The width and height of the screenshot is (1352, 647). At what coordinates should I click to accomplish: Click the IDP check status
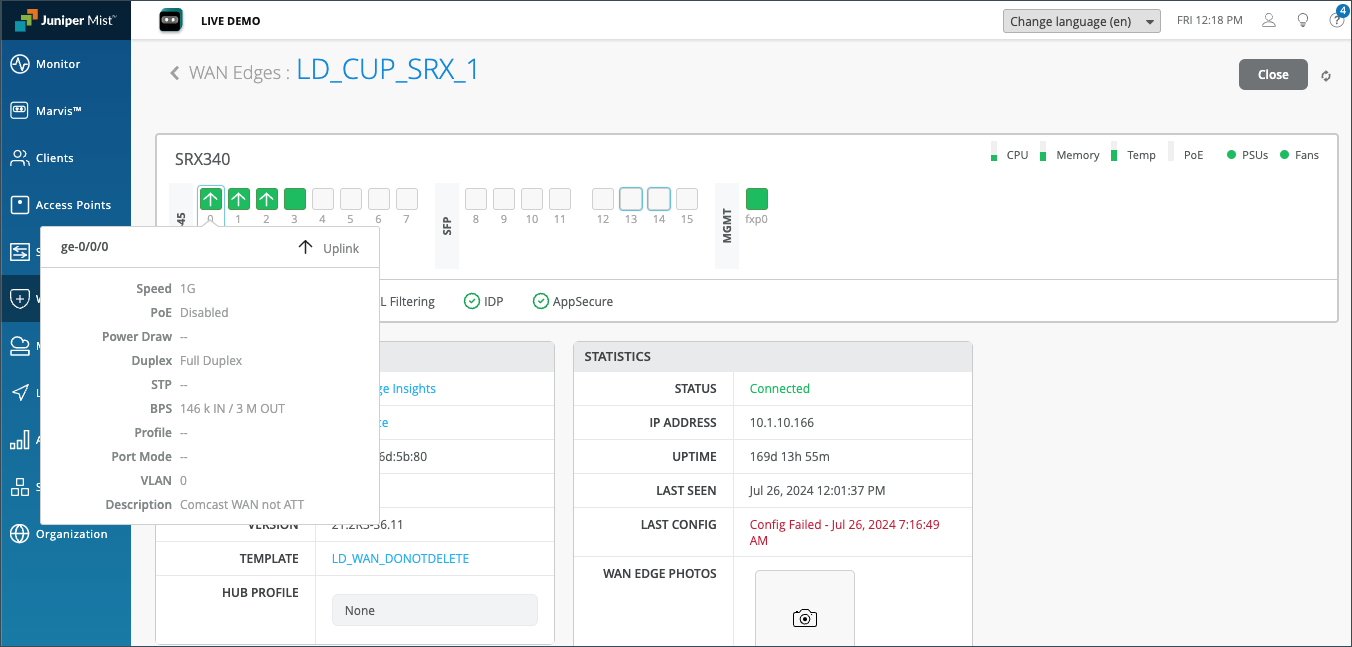click(x=483, y=301)
